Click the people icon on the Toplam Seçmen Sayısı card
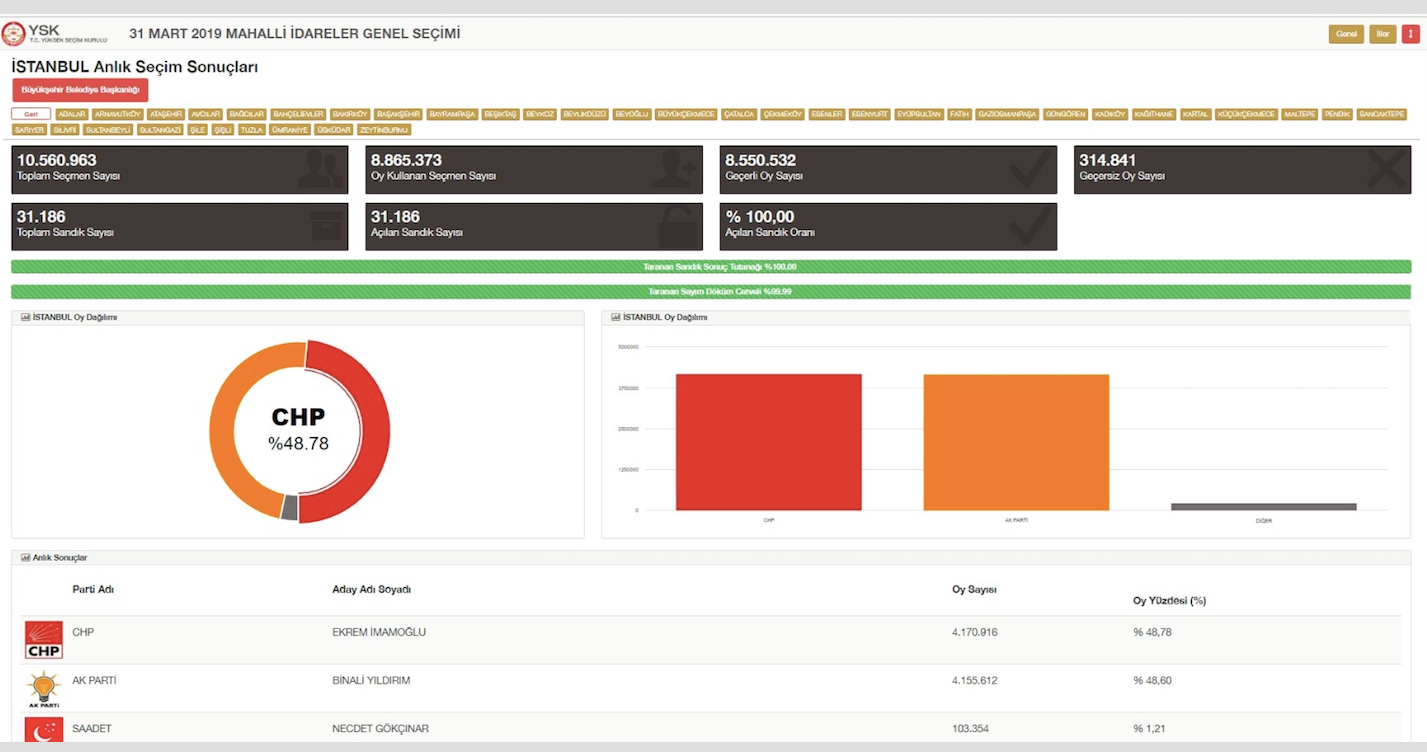Image resolution: width=1427 pixels, height=752 pixels. coord(321,169)
